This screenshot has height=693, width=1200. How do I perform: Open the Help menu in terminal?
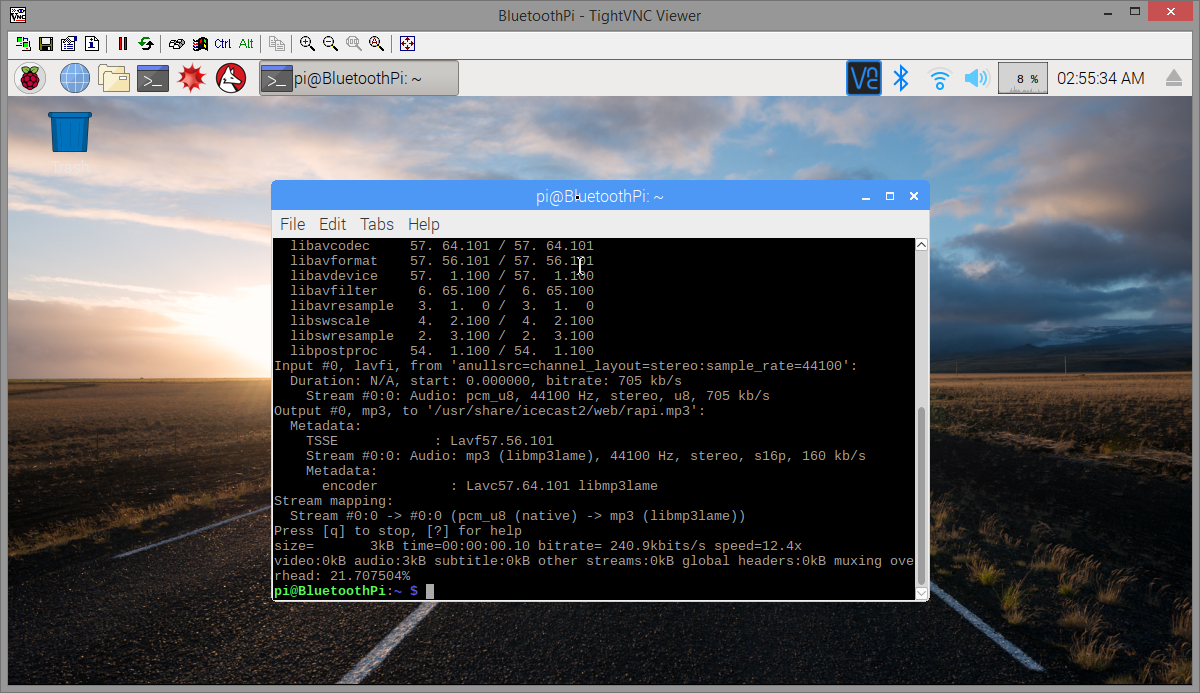tap(424, 224)
